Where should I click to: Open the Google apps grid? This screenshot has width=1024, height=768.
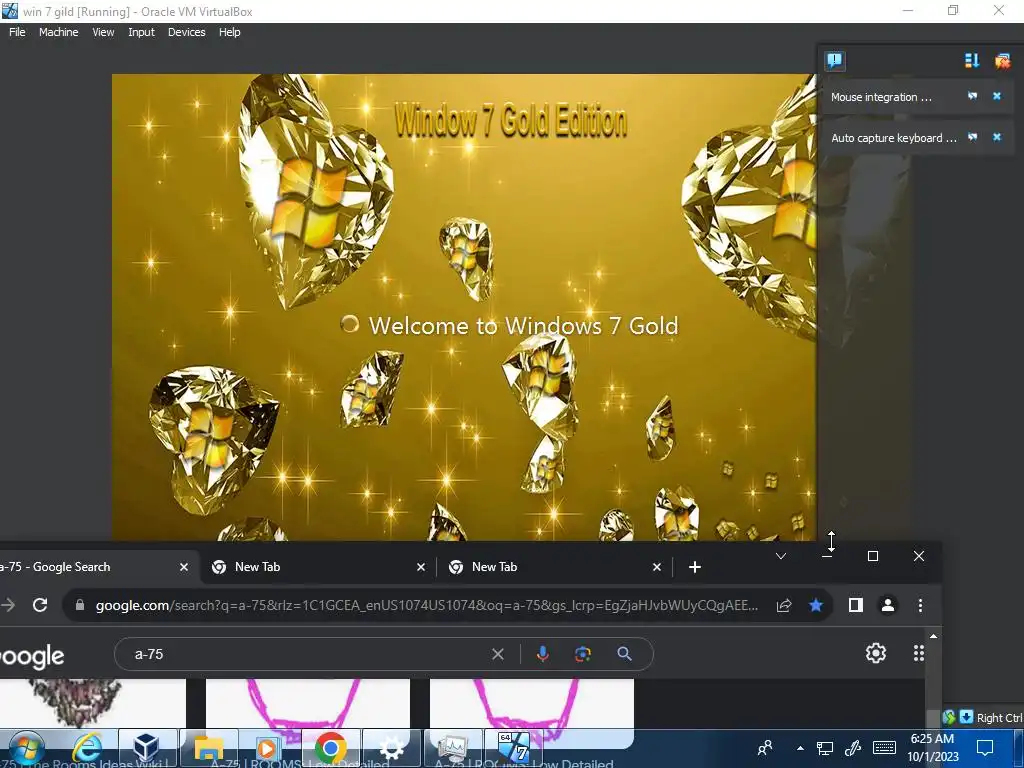[919, 653]
